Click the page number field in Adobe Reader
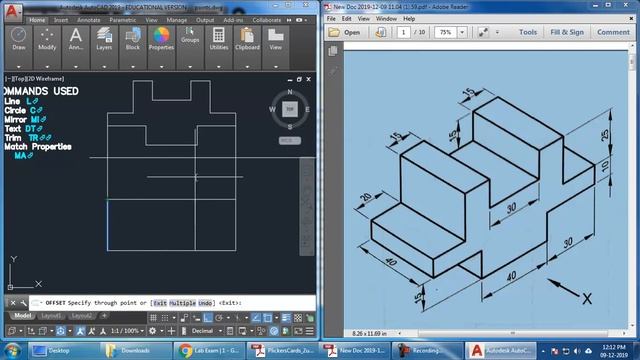This screenshot has width=640, height=360. [x=404, y=32]
